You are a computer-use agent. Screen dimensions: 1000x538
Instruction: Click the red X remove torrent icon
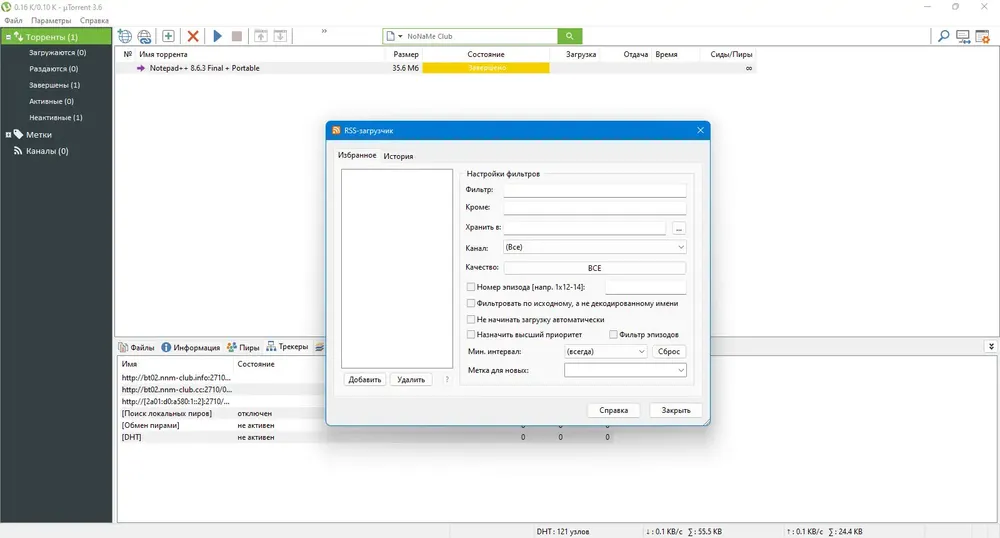click(x=193, y=36)
